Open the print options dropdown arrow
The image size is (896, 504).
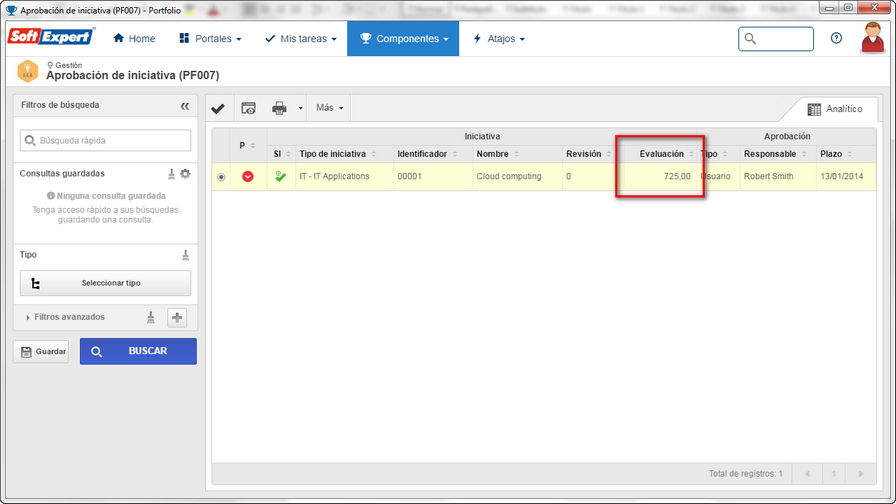click(300, 108)
